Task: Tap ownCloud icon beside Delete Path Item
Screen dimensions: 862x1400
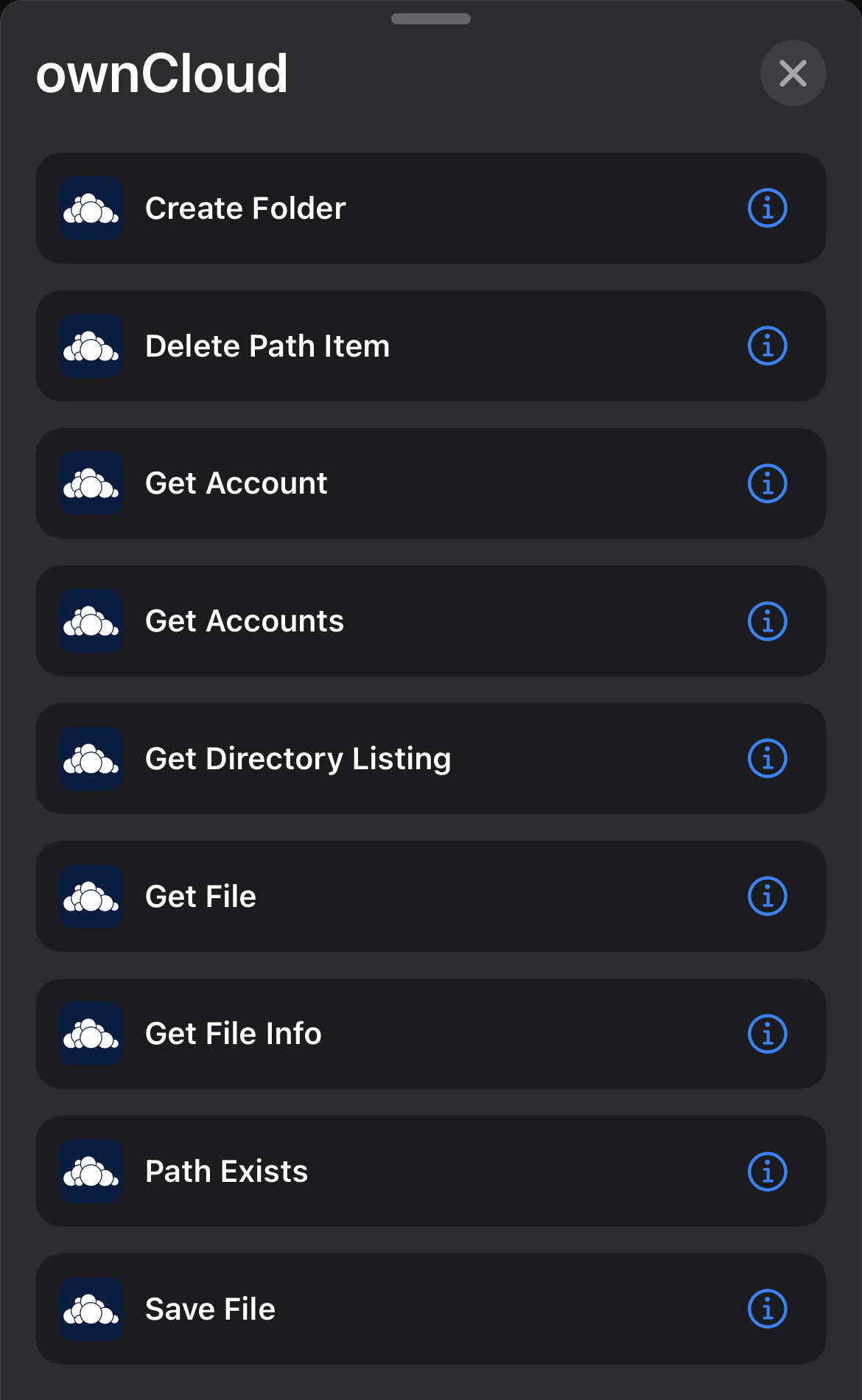Action: point(91,346)
